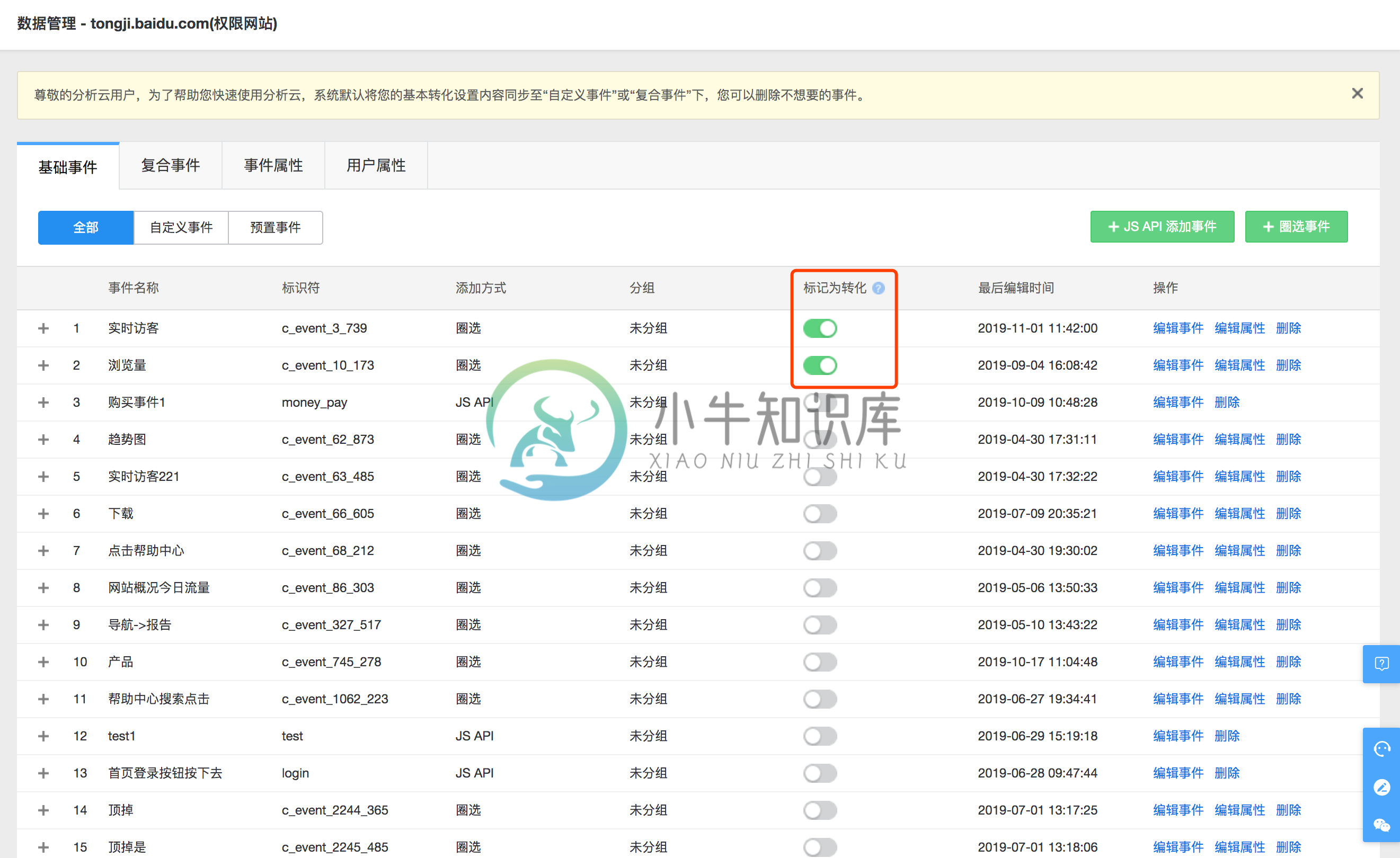Open the customer service headset icon
The image size is (1400, 858).
coord(1381,749)
